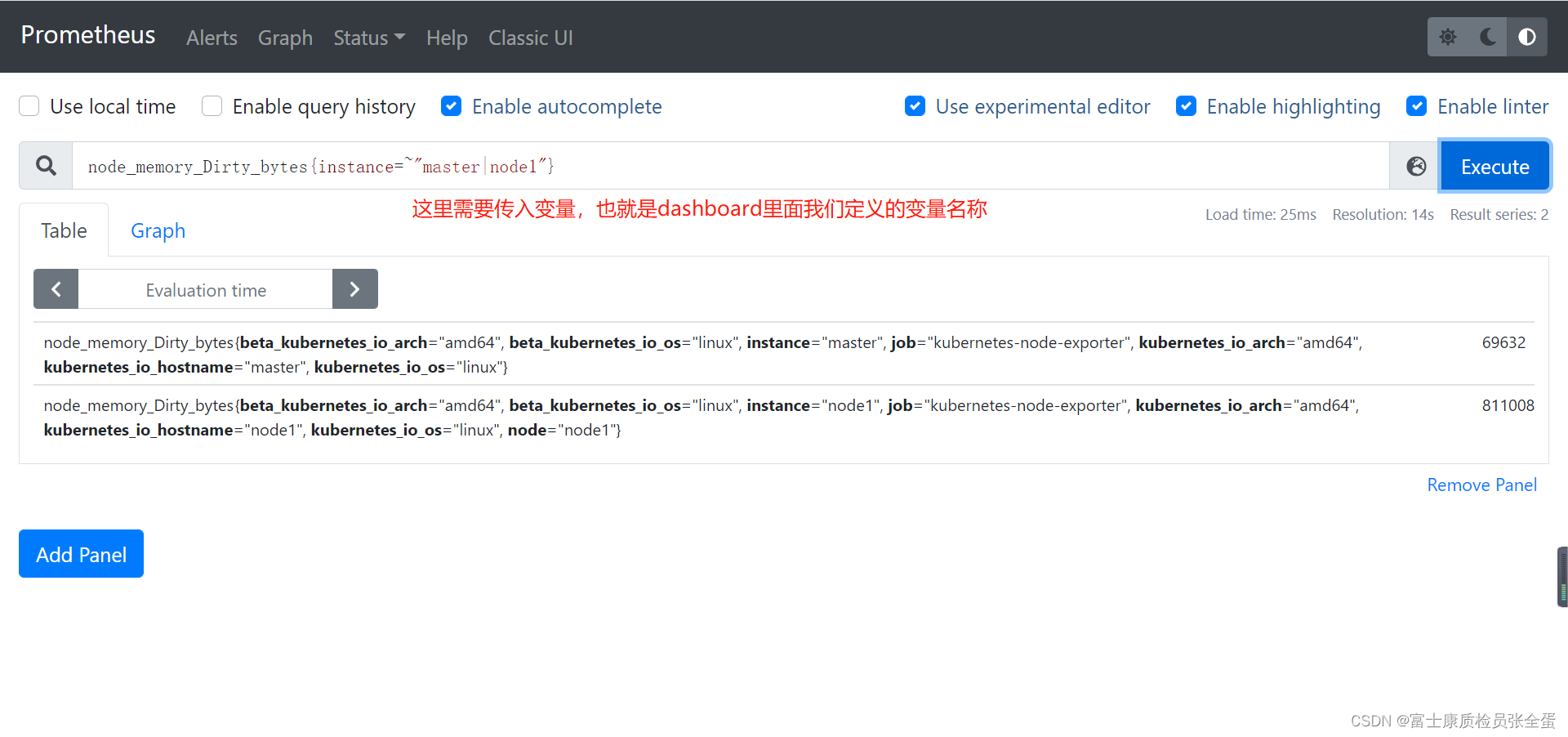
Task: Open Help in navigation bar
Action: tap(447, 38)
